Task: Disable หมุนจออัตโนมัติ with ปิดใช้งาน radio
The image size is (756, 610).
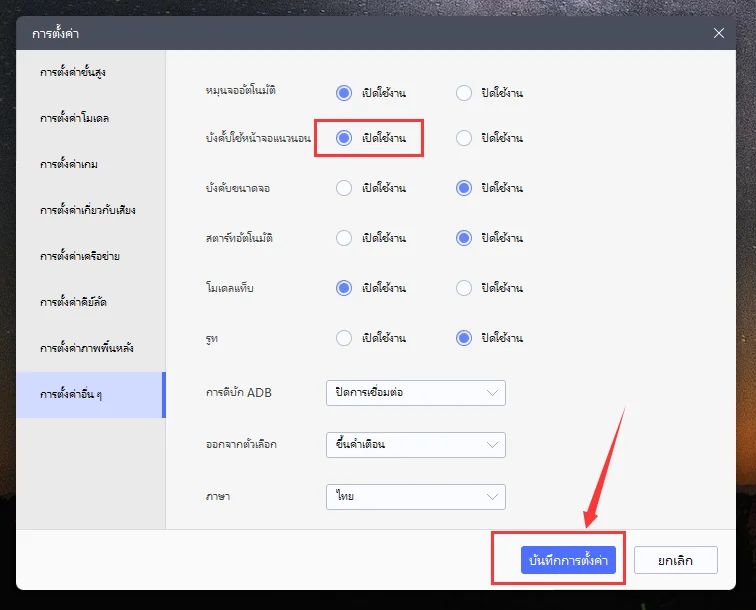Action: [464, 93]
